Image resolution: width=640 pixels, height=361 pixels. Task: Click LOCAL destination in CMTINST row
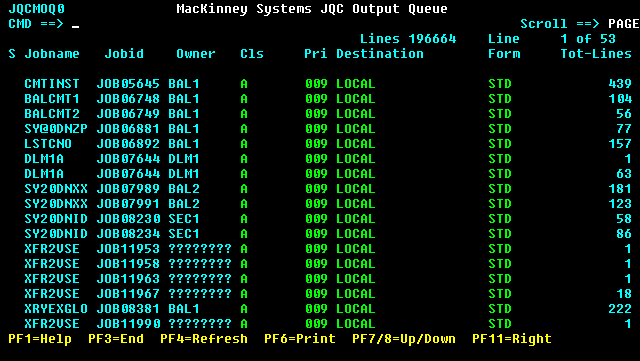[x=356, y=84]
